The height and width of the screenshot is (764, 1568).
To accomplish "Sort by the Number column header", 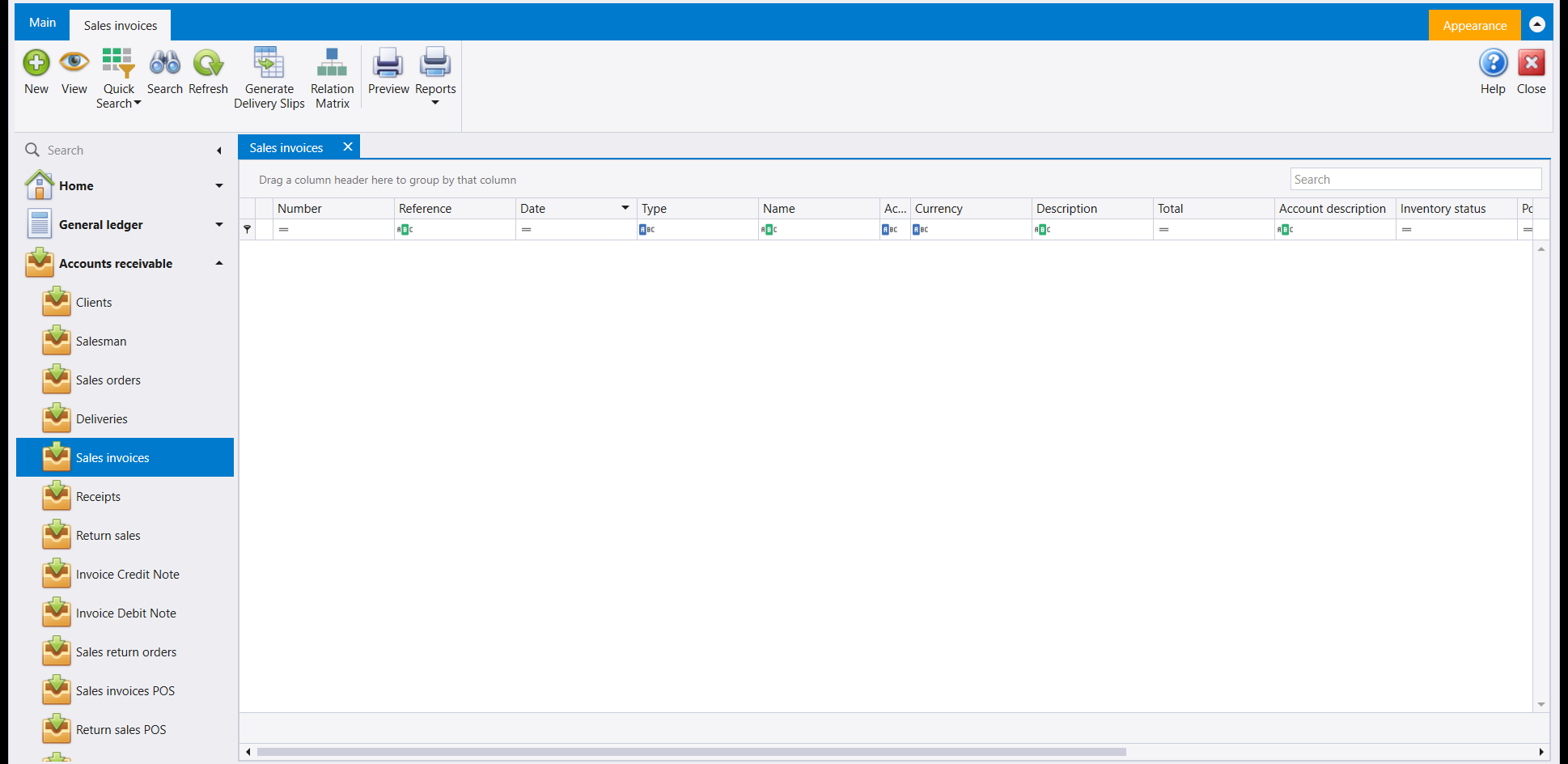I will [x=333, y=208].
